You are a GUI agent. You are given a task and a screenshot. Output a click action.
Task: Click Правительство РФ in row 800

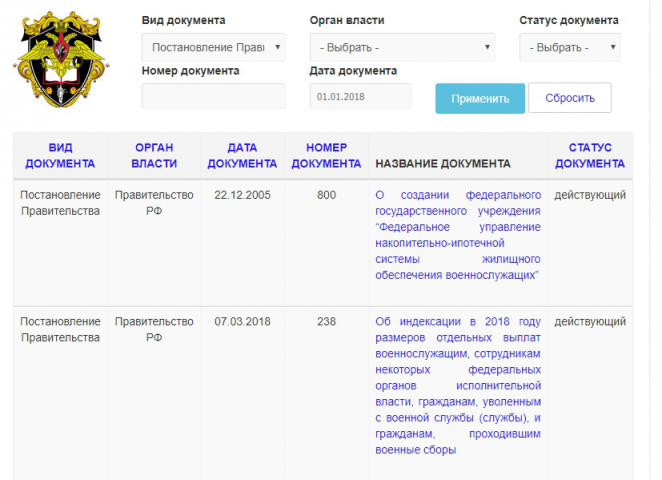(154, 203)
